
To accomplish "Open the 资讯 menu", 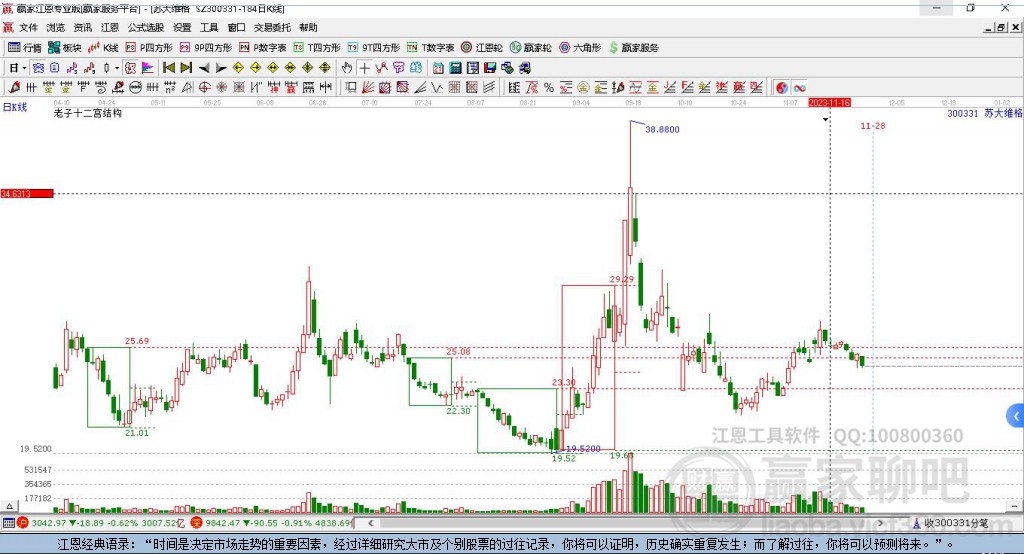I will click(82, 27).
